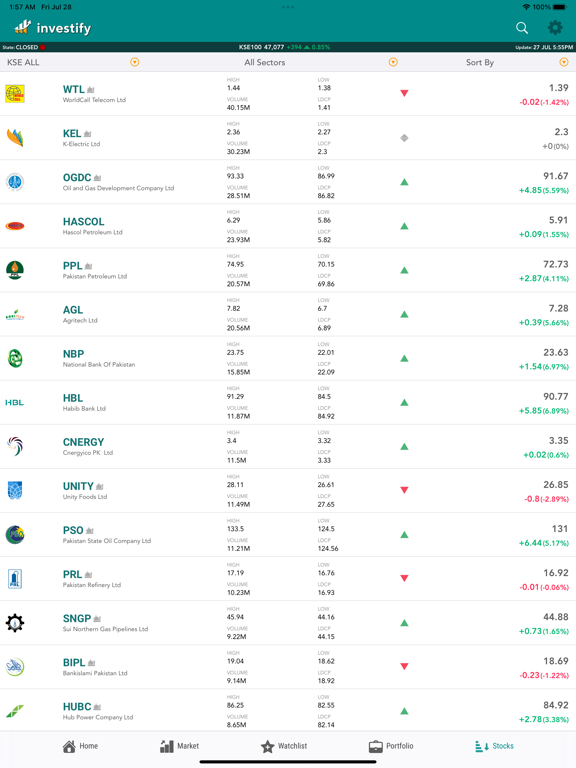
Task: Open the settings gear icon
Action: (555, 27)
